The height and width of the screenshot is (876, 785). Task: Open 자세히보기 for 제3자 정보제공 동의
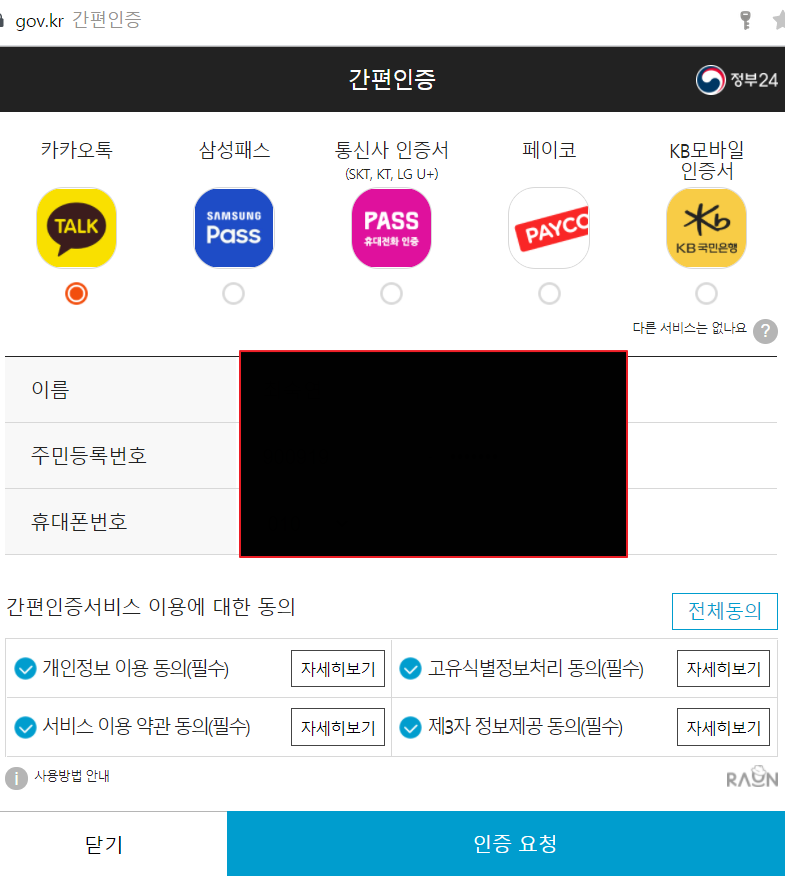click(x=724, y=727)
